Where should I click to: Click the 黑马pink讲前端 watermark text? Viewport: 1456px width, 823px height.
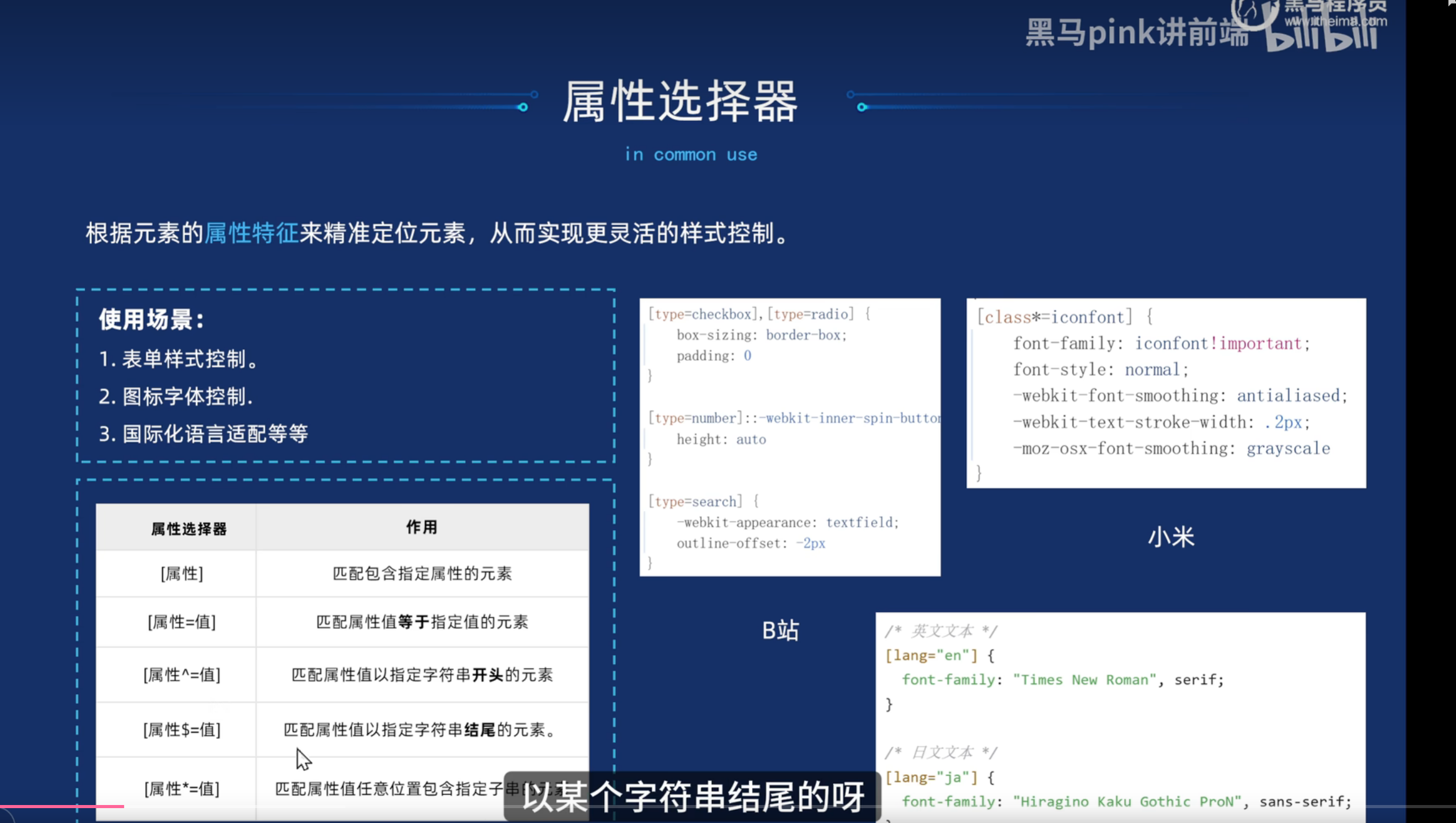1136,32
